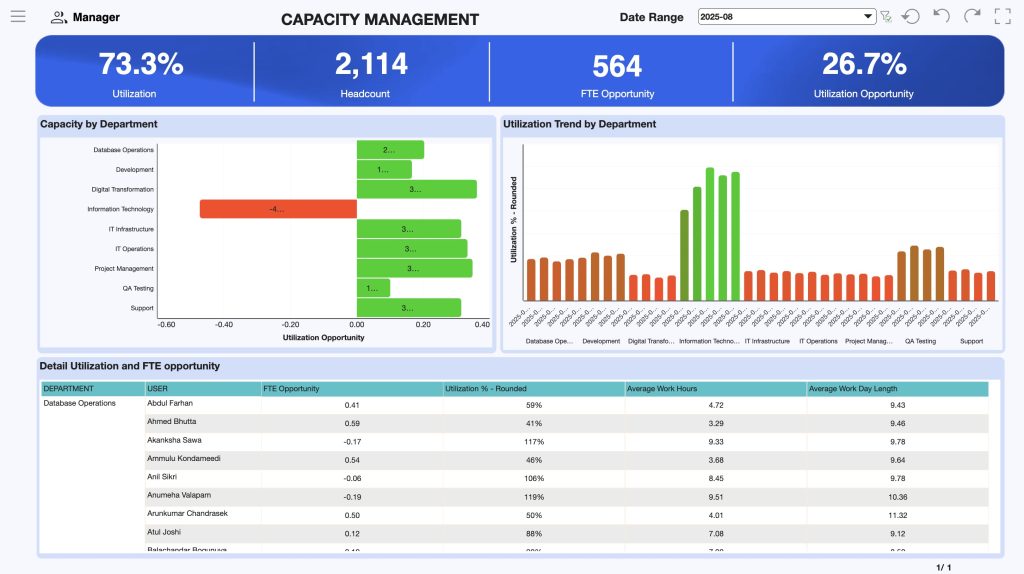Sort by the DEPARTMENT column header

tap(69, 388)
